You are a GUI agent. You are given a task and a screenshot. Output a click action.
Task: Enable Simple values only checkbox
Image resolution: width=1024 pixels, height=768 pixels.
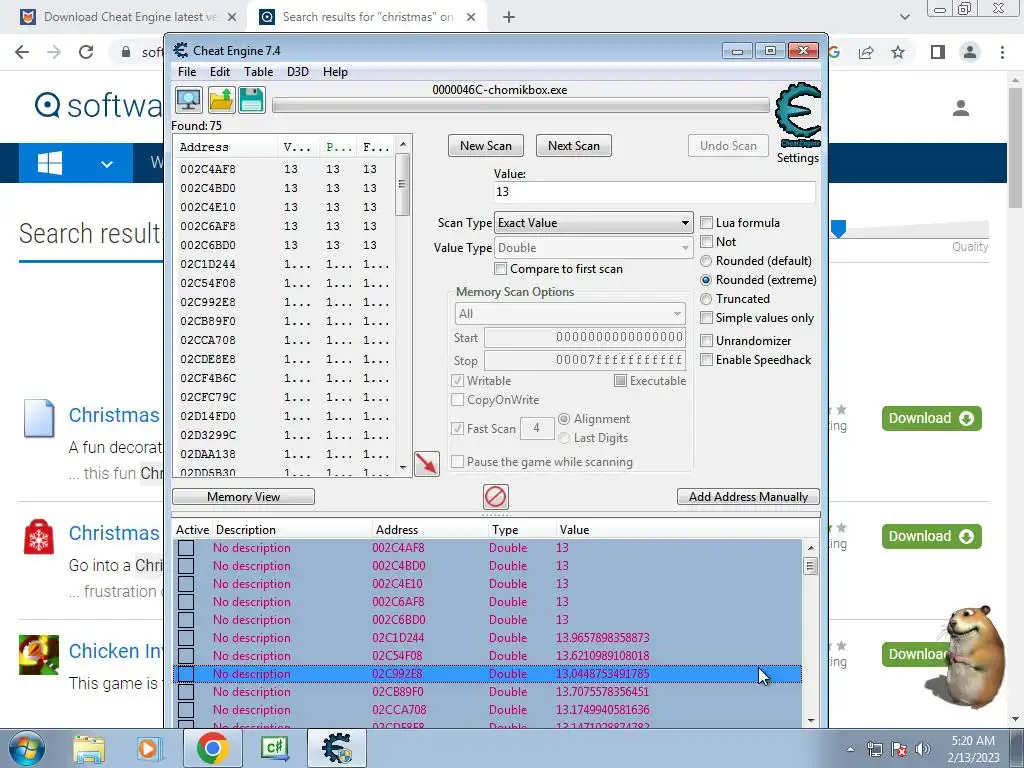706,318
